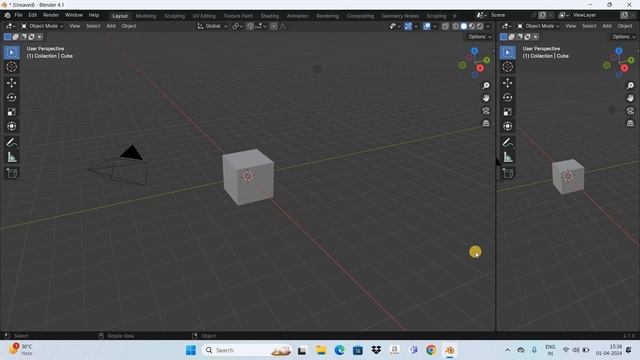Open the shading options dropdown arrow

click(488, 26)
